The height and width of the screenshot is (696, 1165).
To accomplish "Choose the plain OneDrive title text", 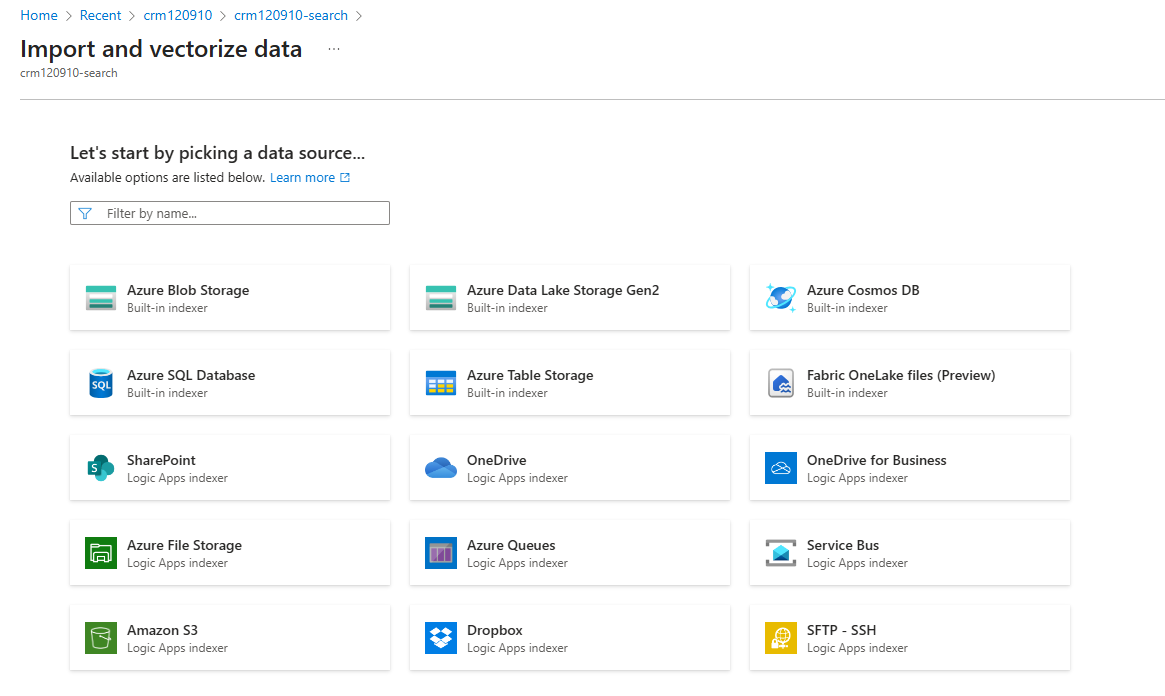I will point(496,461).
